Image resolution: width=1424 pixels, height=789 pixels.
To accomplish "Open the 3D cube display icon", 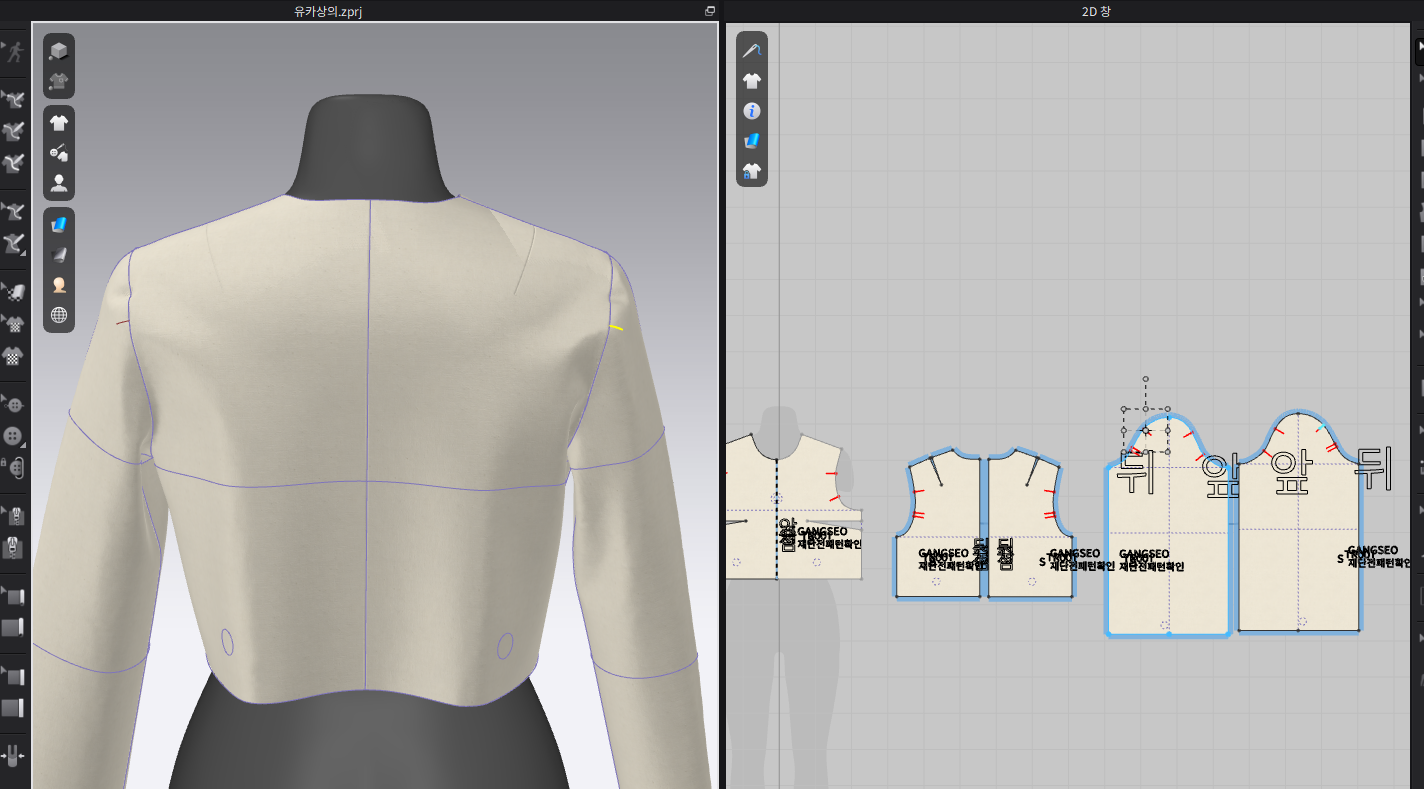I will (59, 51).
